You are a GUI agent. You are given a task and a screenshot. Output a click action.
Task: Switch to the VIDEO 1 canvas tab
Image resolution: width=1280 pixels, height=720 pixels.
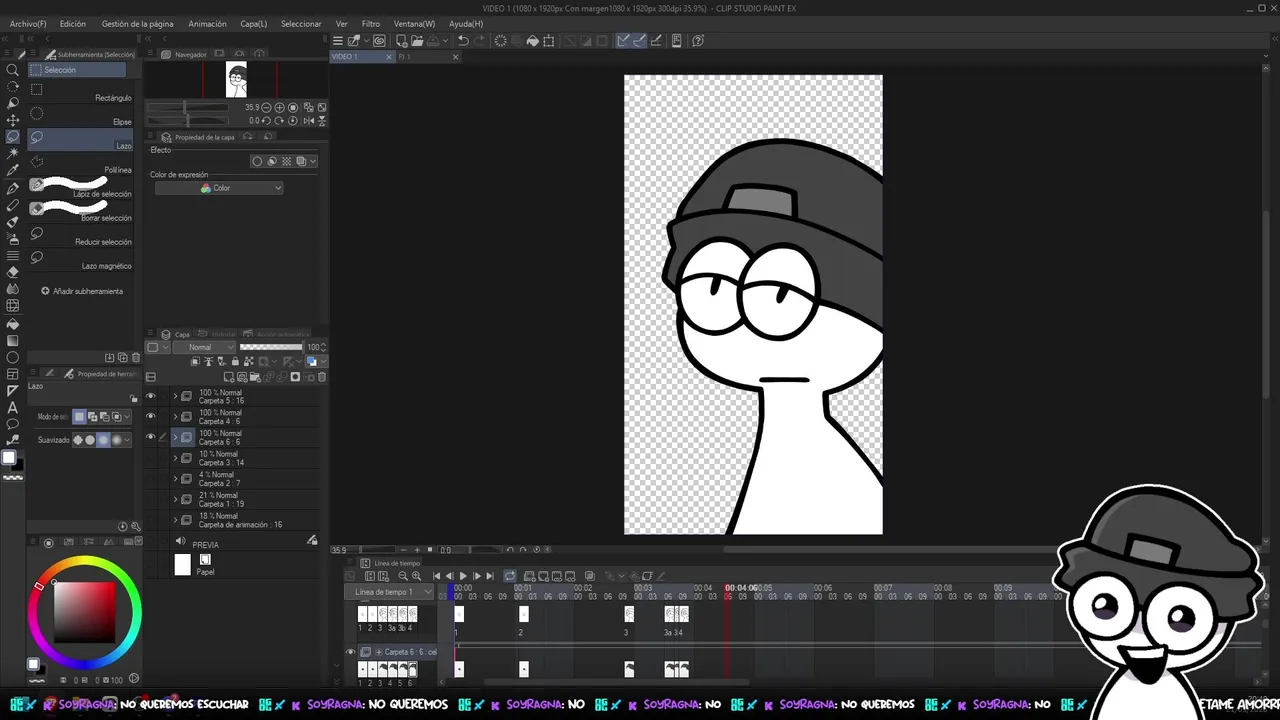coord(360,57)
